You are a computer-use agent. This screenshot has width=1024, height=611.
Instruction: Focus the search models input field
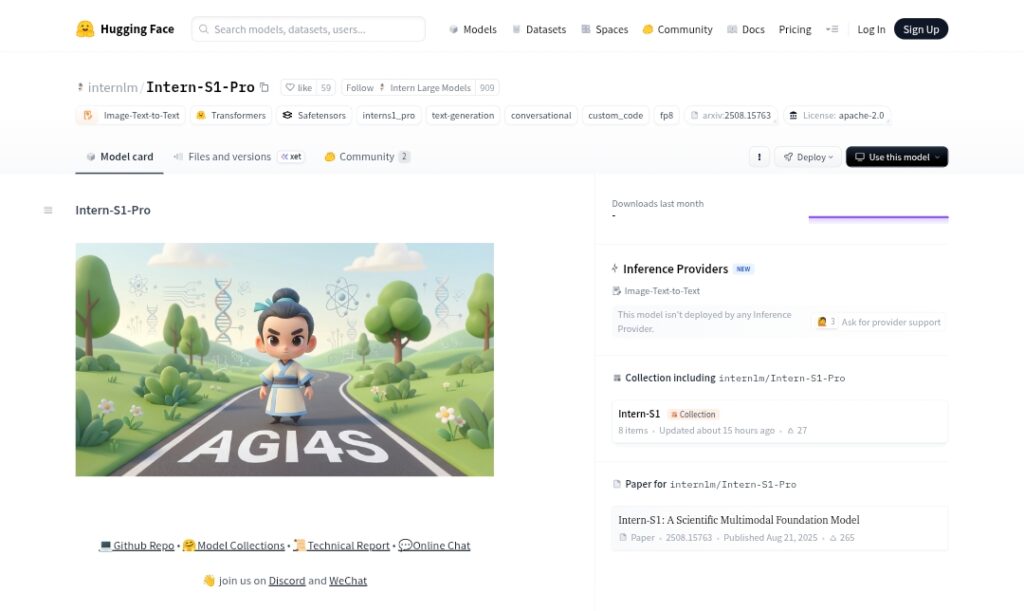[308, 30]
